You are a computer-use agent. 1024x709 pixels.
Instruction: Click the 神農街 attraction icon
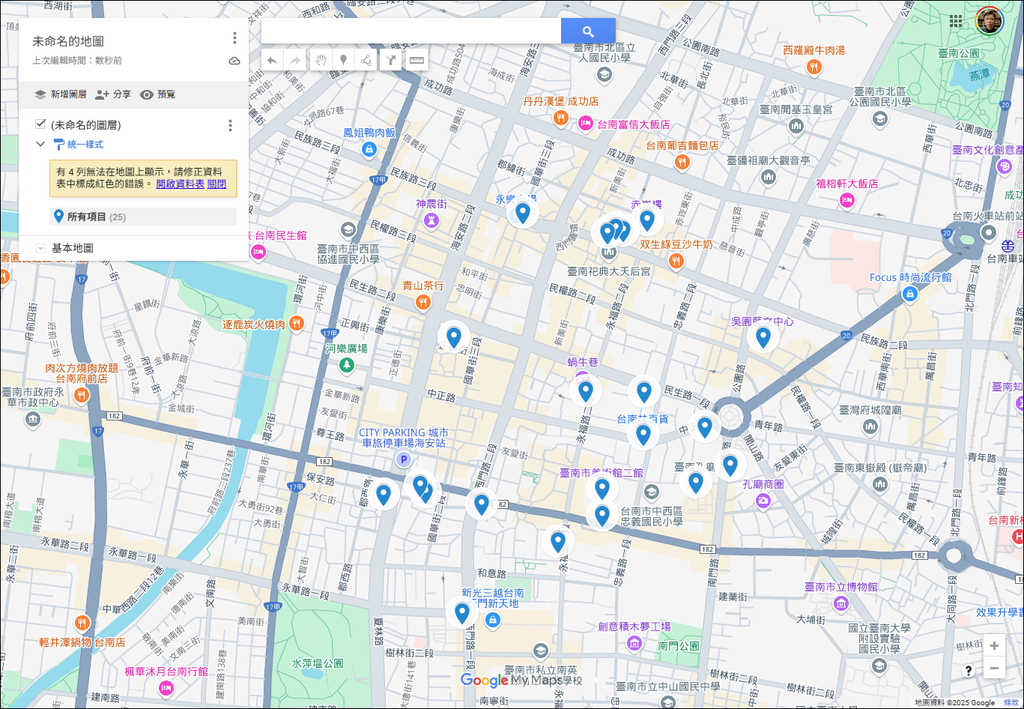[431, 221]
